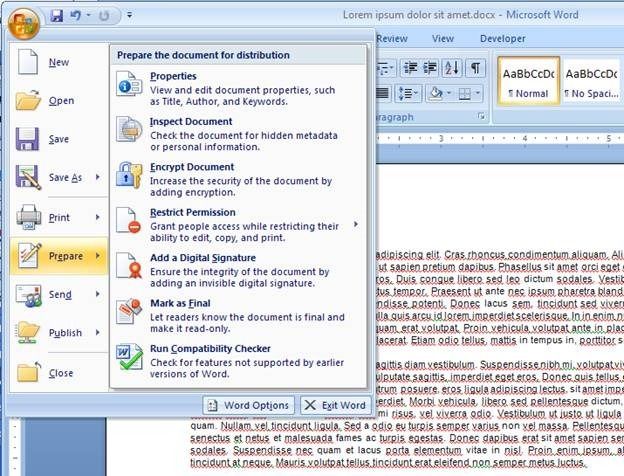Image resolution: width=624 pixels, height=476 pixels.
Task: Click the Word Options button
Action: tap(248, 405)
